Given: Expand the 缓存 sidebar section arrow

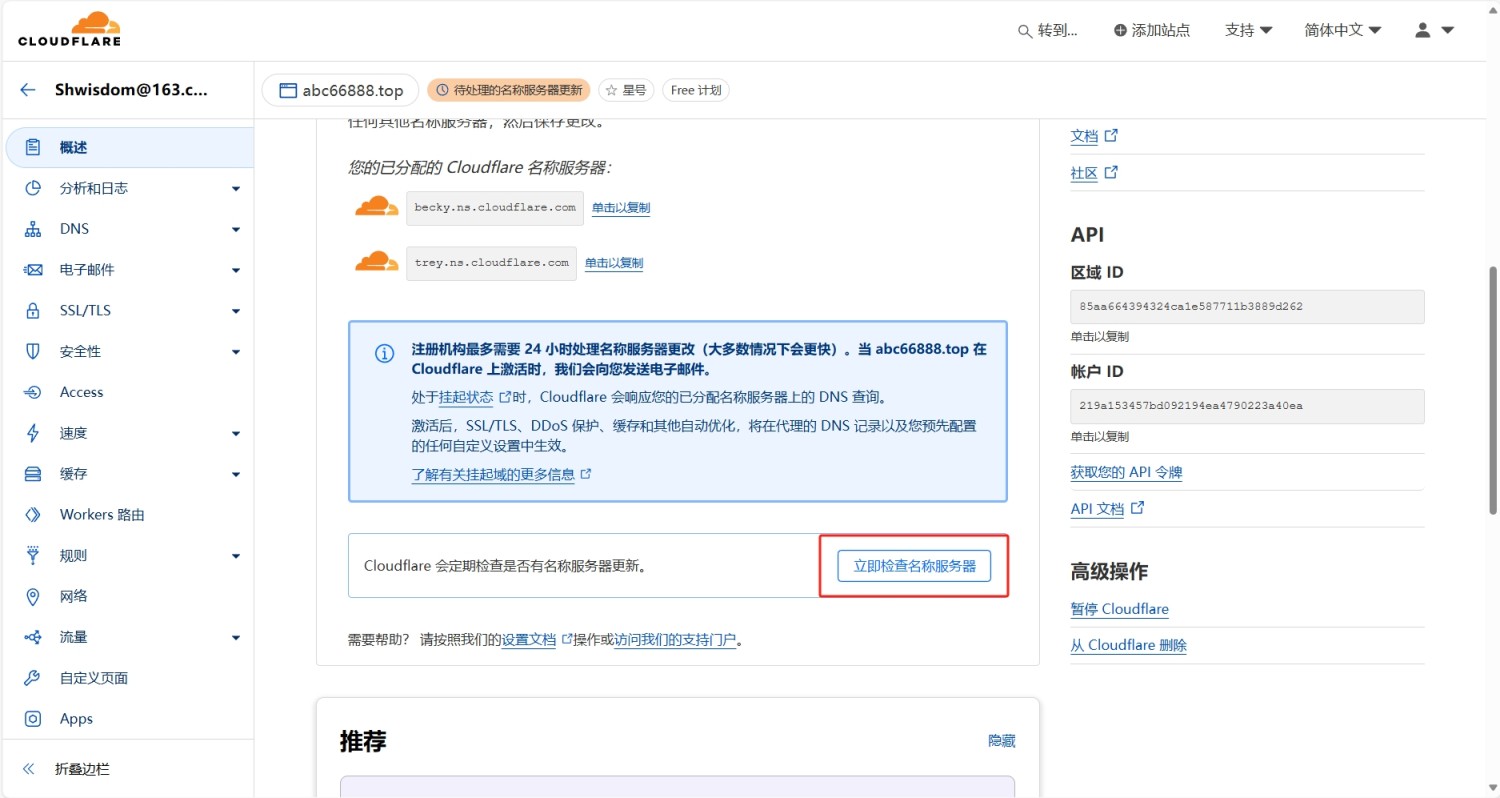Looking at the screenshot, I should coord(236,475).
